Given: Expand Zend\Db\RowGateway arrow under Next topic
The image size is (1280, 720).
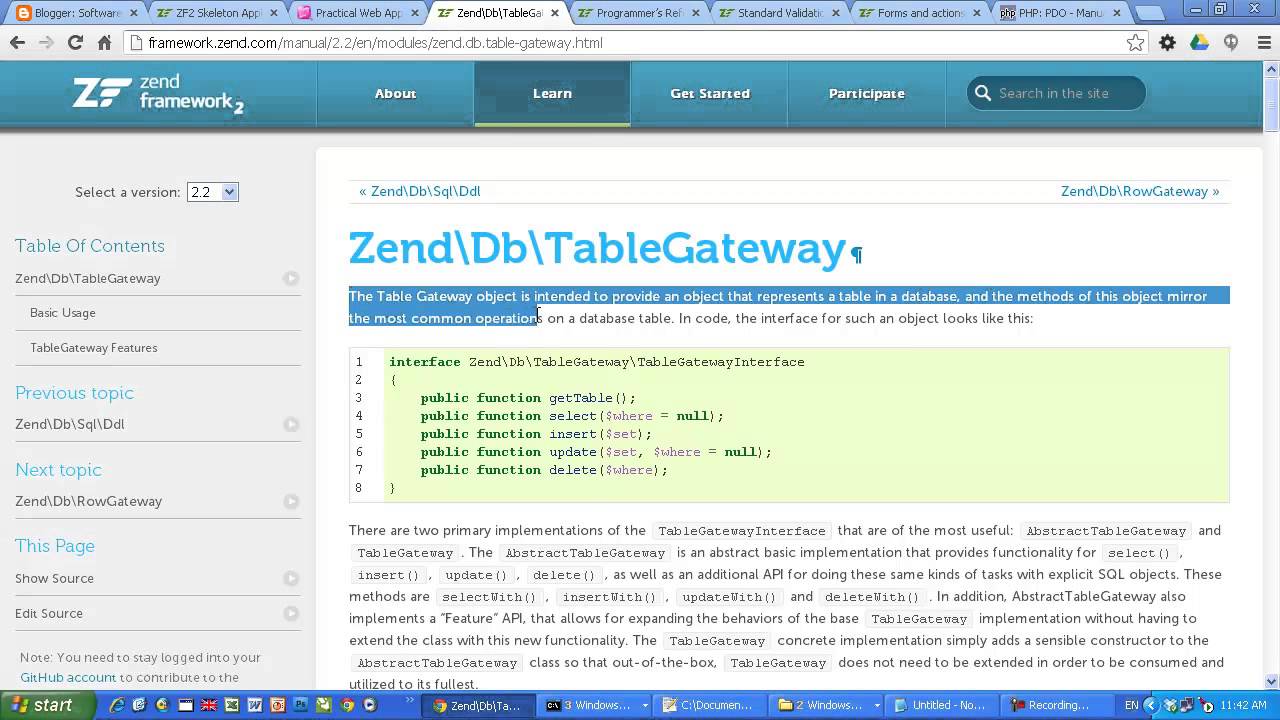Looking at the screenshot, I should point(291,502).
